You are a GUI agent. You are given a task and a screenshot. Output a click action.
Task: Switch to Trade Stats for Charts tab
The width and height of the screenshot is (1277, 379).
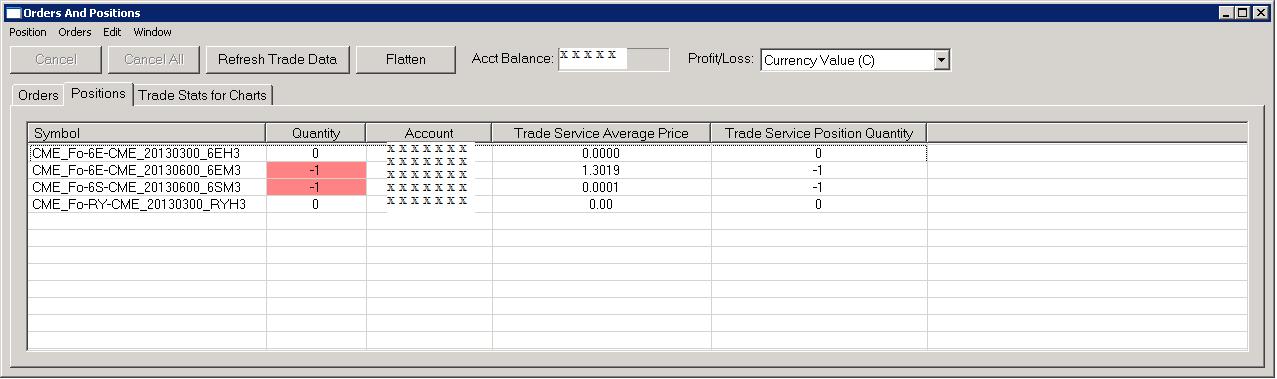coord(203,95)
